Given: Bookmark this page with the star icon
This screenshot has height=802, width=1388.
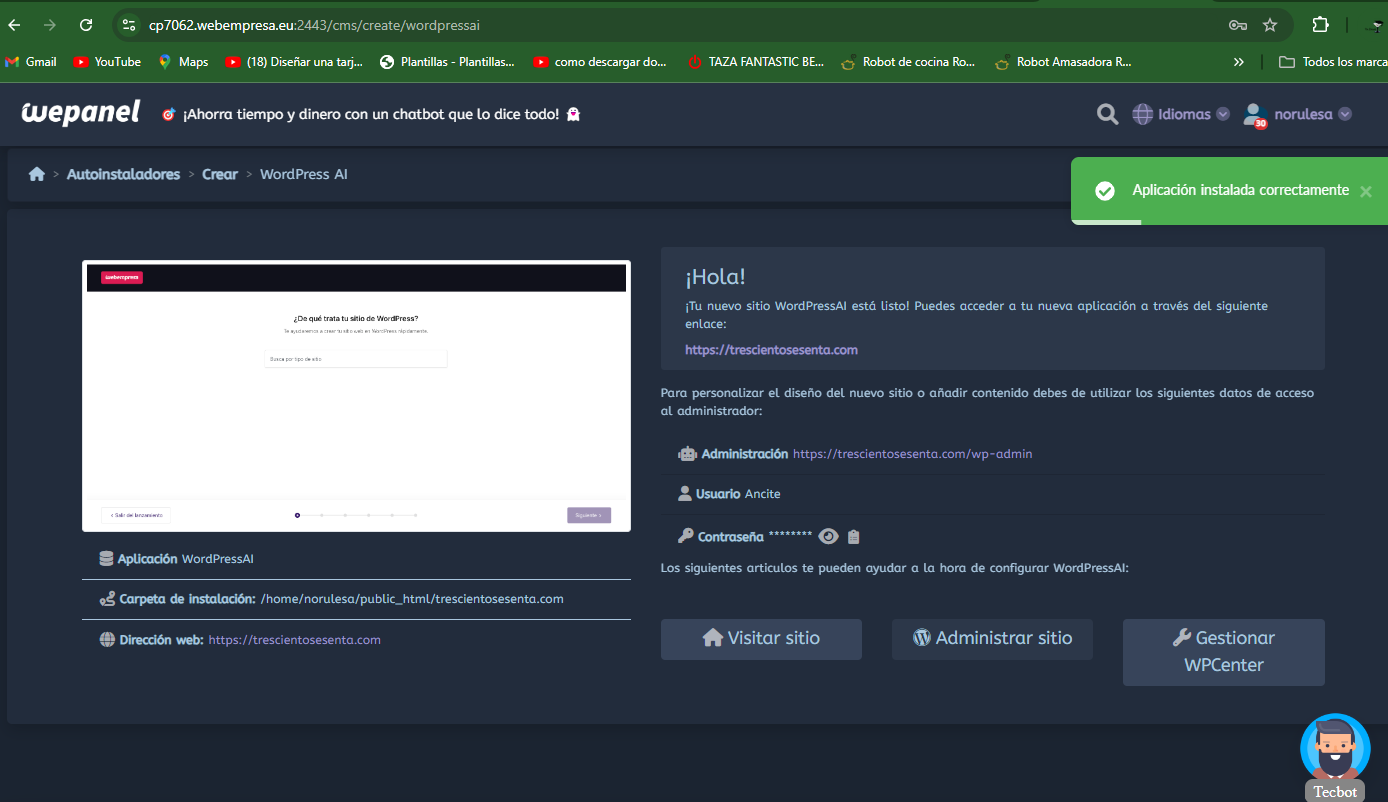Looking at the screenshot, I should point(1270,25).
